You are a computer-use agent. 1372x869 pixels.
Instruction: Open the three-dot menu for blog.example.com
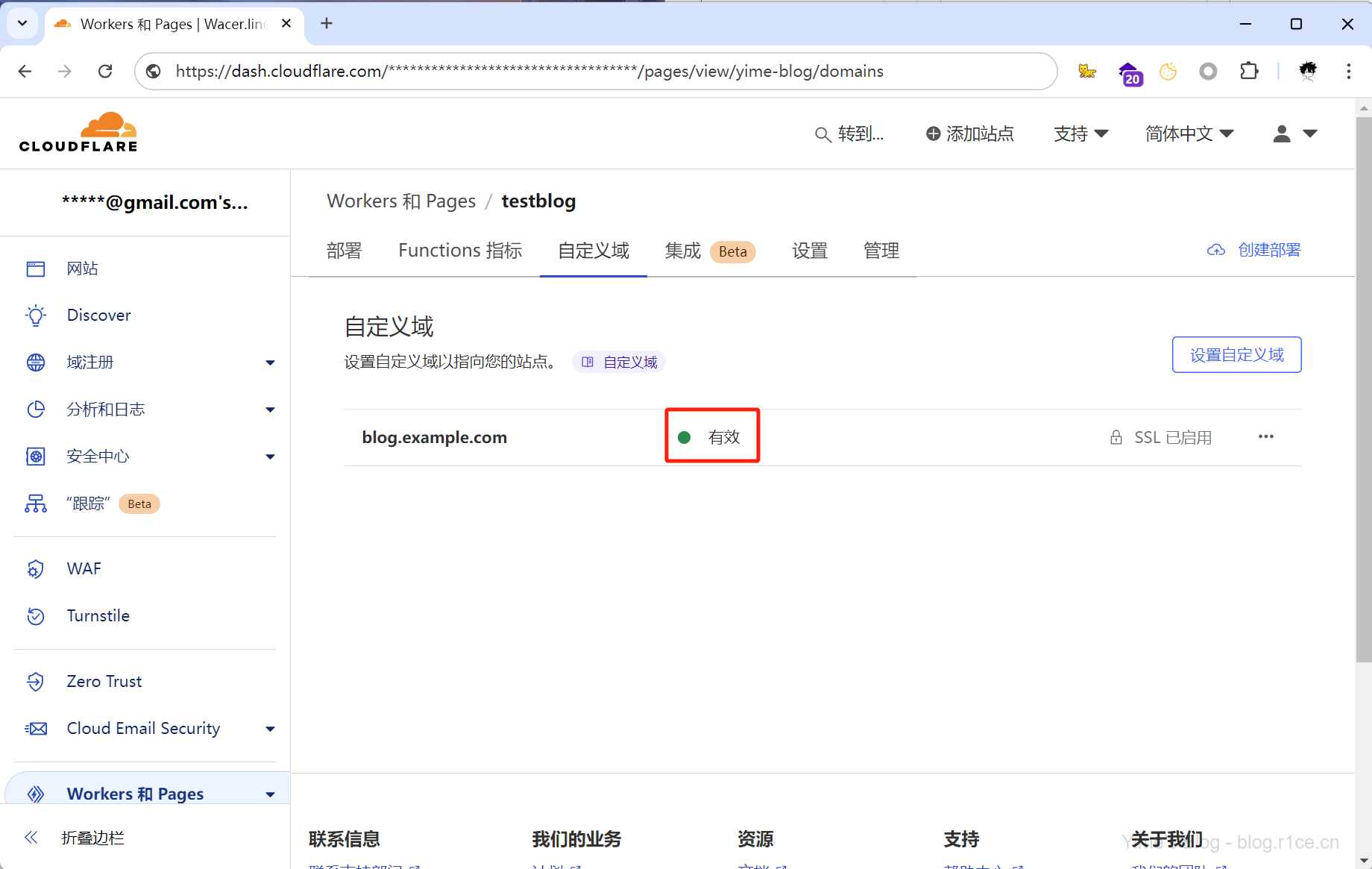coord(1265,437)
